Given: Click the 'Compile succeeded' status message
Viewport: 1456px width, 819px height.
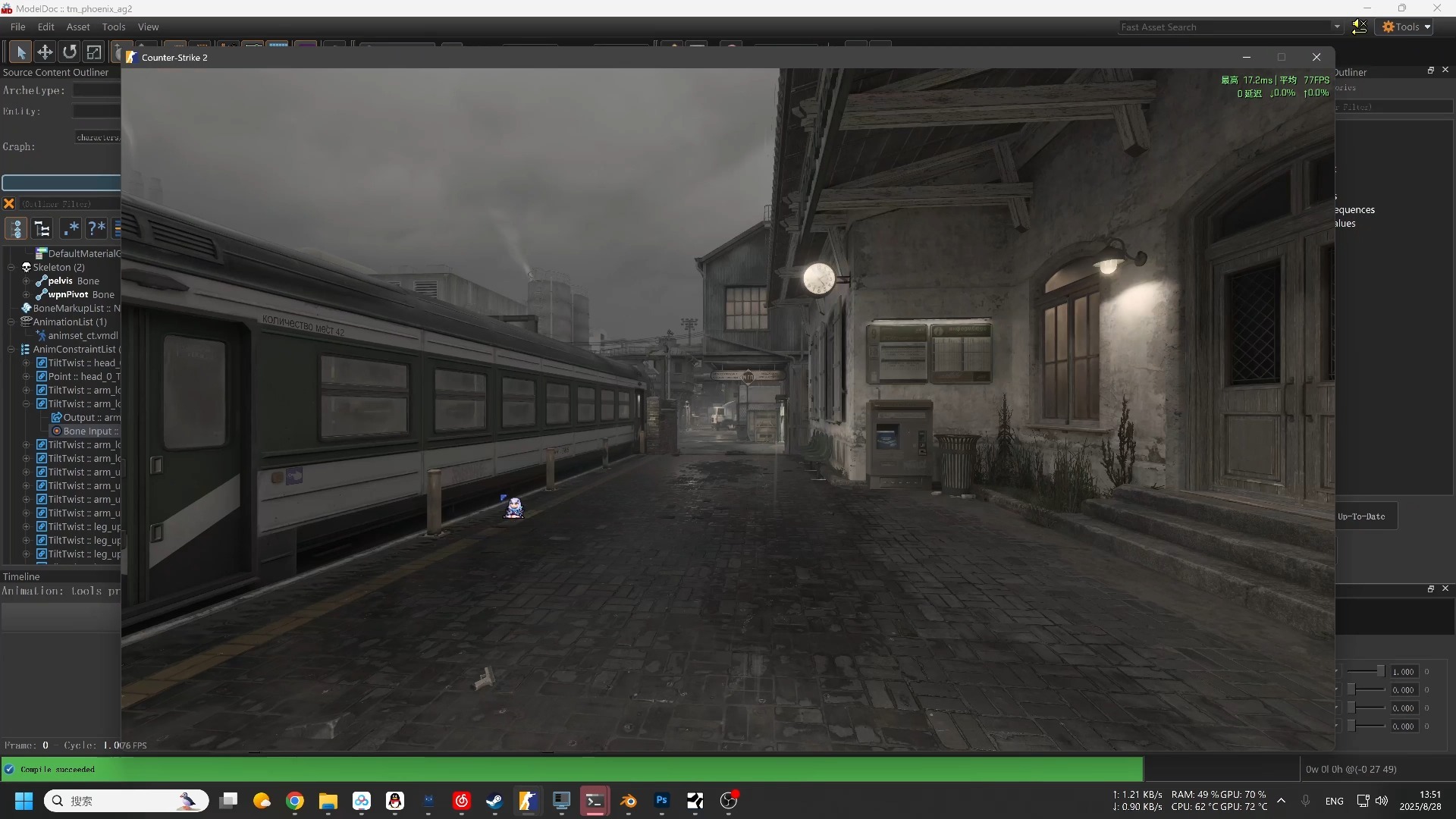Looking at the screenshot, I should click(x=58, y=770).
